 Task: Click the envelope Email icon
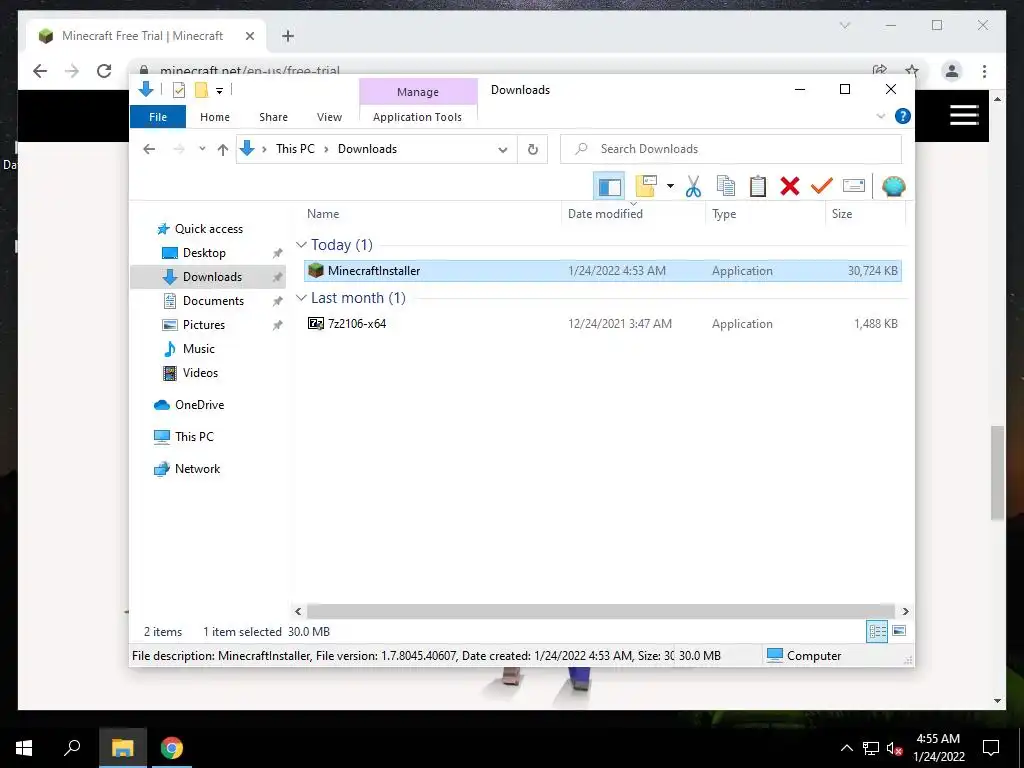click(854, 186)
